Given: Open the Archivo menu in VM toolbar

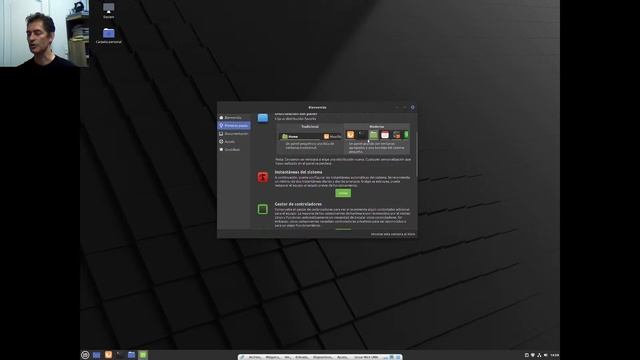Looking at the screenshot, I should click(255, 357).
